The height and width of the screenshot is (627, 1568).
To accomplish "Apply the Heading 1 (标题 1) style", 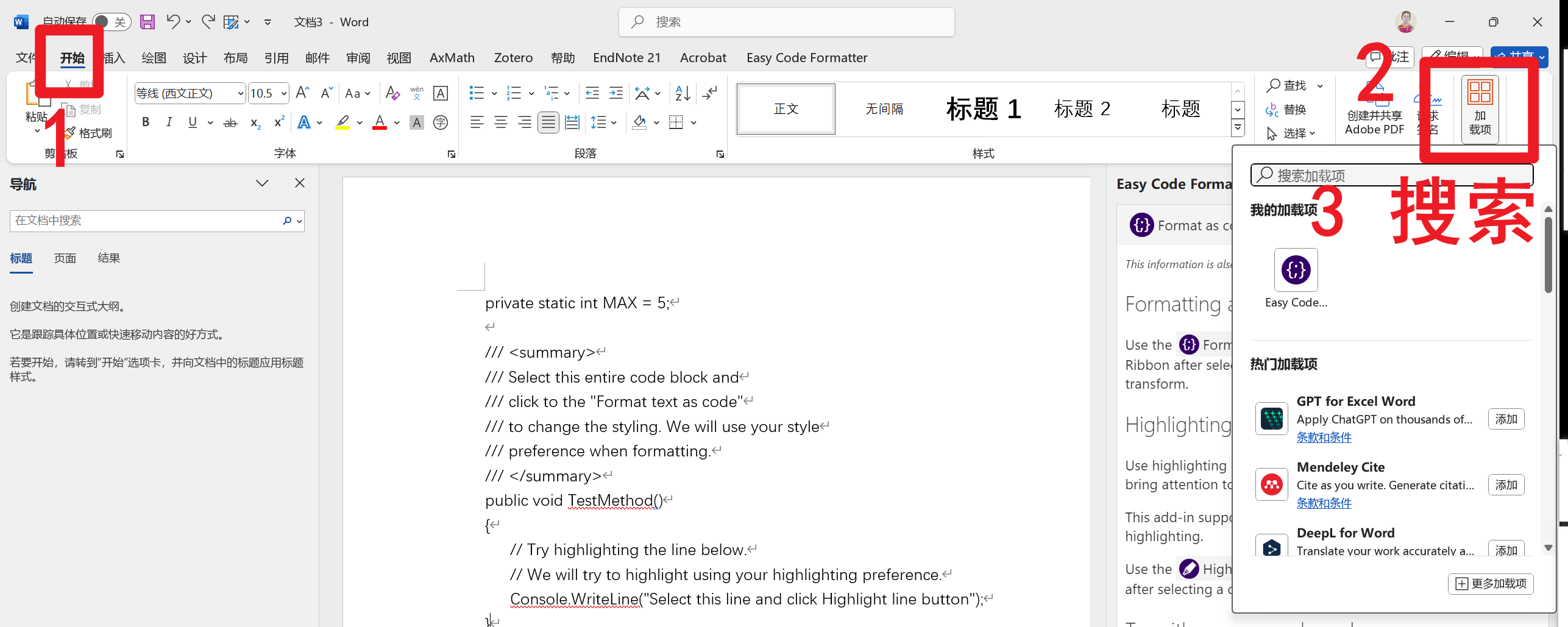I will coord(983,109).
